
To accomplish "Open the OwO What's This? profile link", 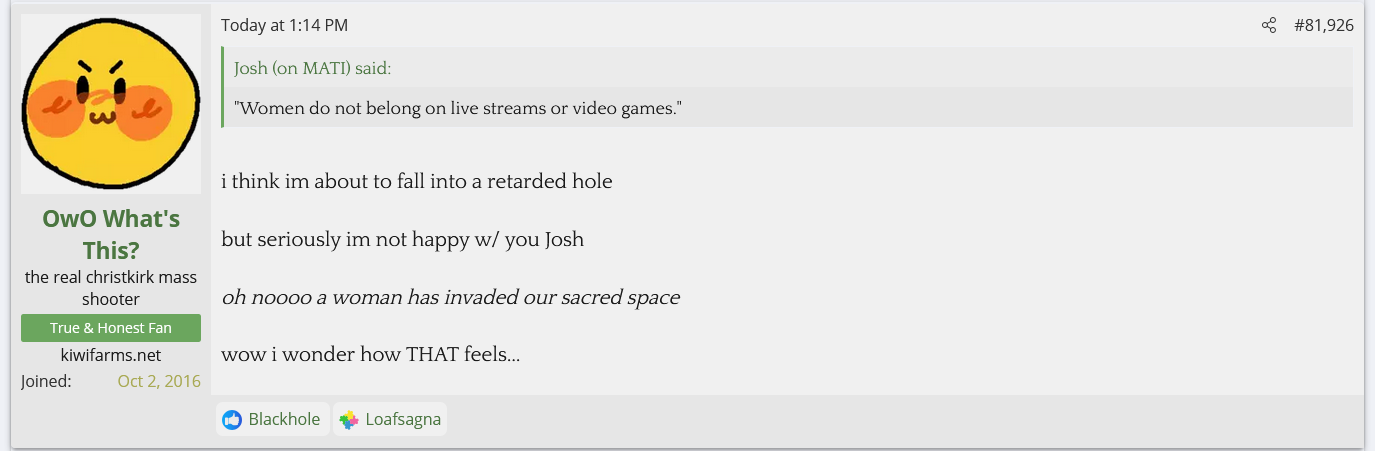I will (111, 234).
